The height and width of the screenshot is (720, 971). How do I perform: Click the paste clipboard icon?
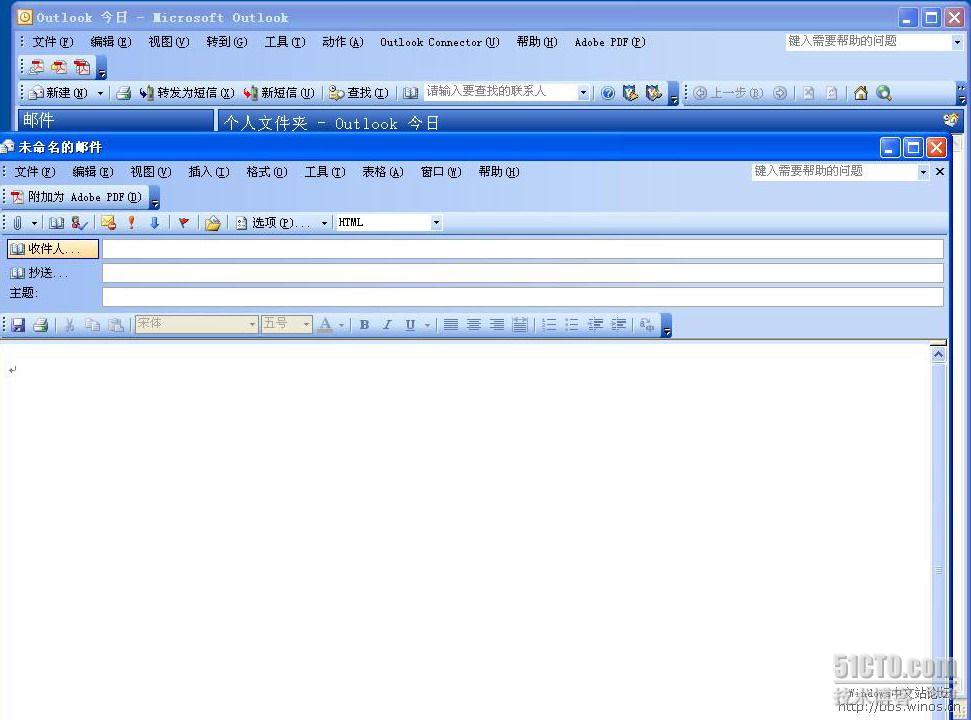(116, 324)
